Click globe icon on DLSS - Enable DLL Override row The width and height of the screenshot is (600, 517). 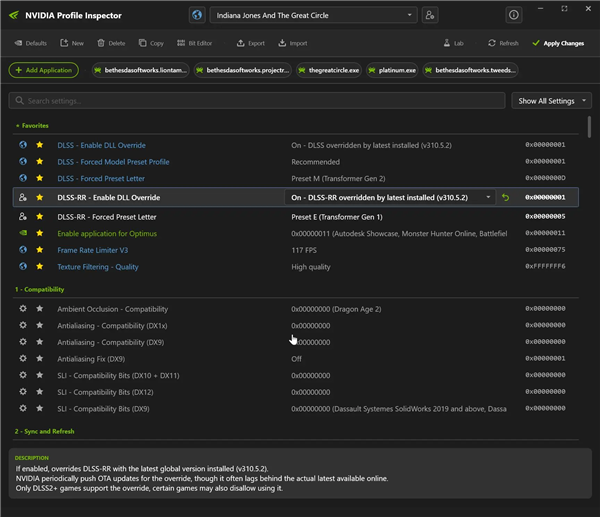[23, 145]
